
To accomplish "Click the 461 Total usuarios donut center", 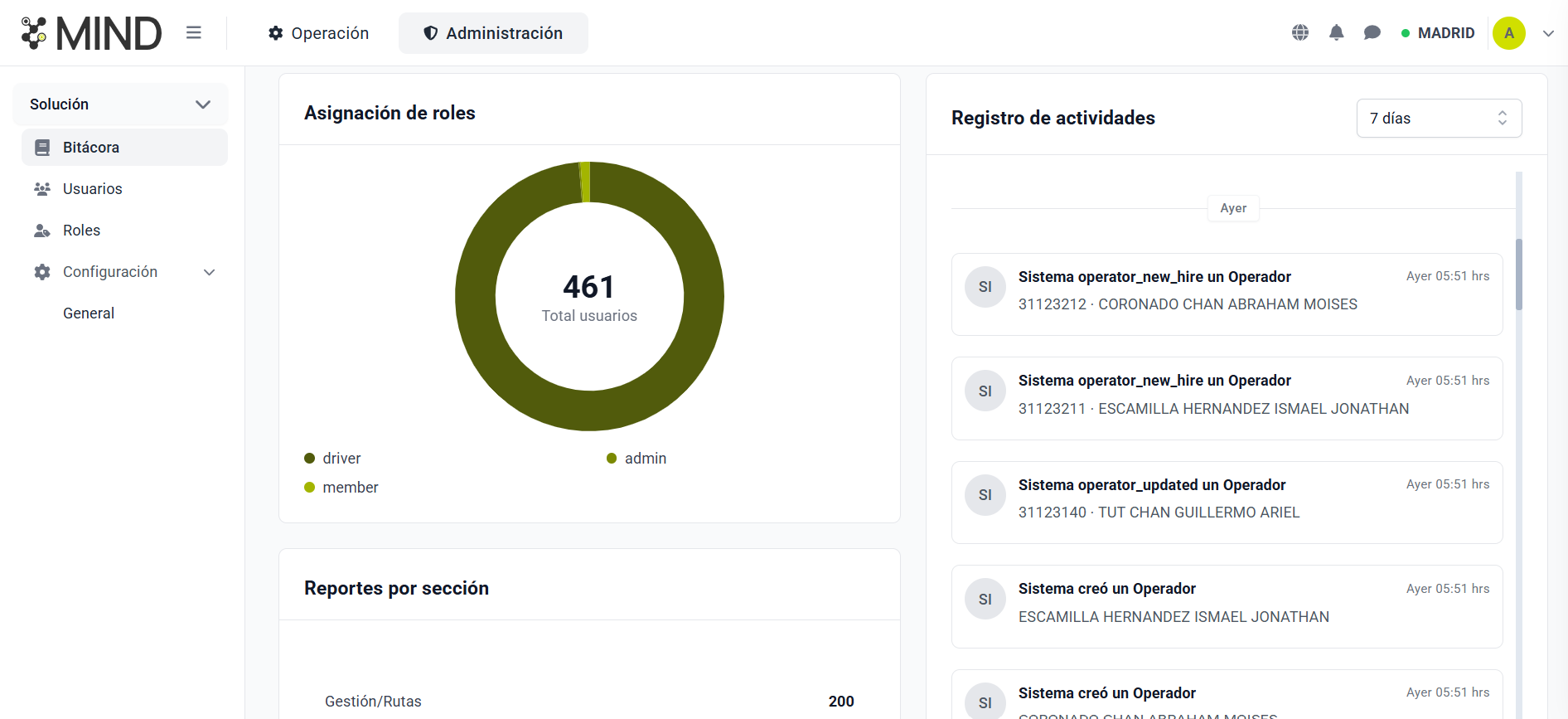I will (x=589, y=297).
